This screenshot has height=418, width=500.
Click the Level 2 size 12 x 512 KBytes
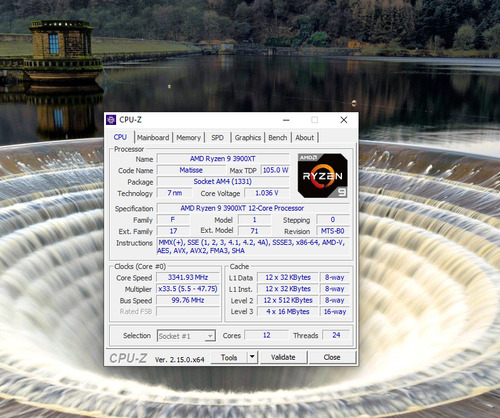(288, 300)
